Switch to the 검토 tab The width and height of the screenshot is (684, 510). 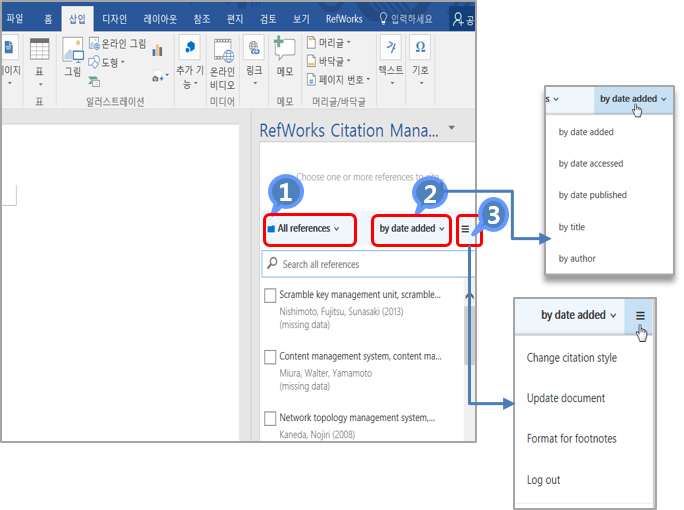click(x=268, y=19)
